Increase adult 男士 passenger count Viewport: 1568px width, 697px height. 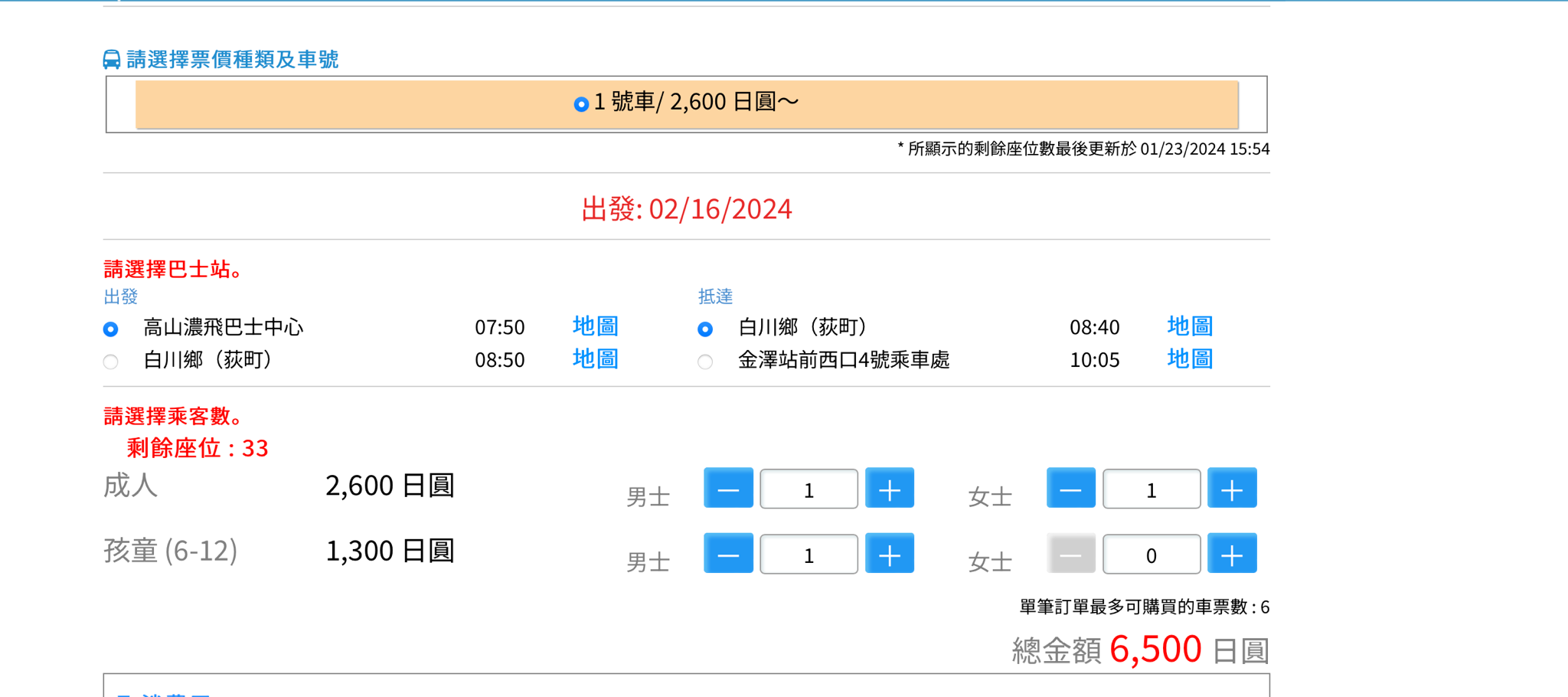[890, 488]
